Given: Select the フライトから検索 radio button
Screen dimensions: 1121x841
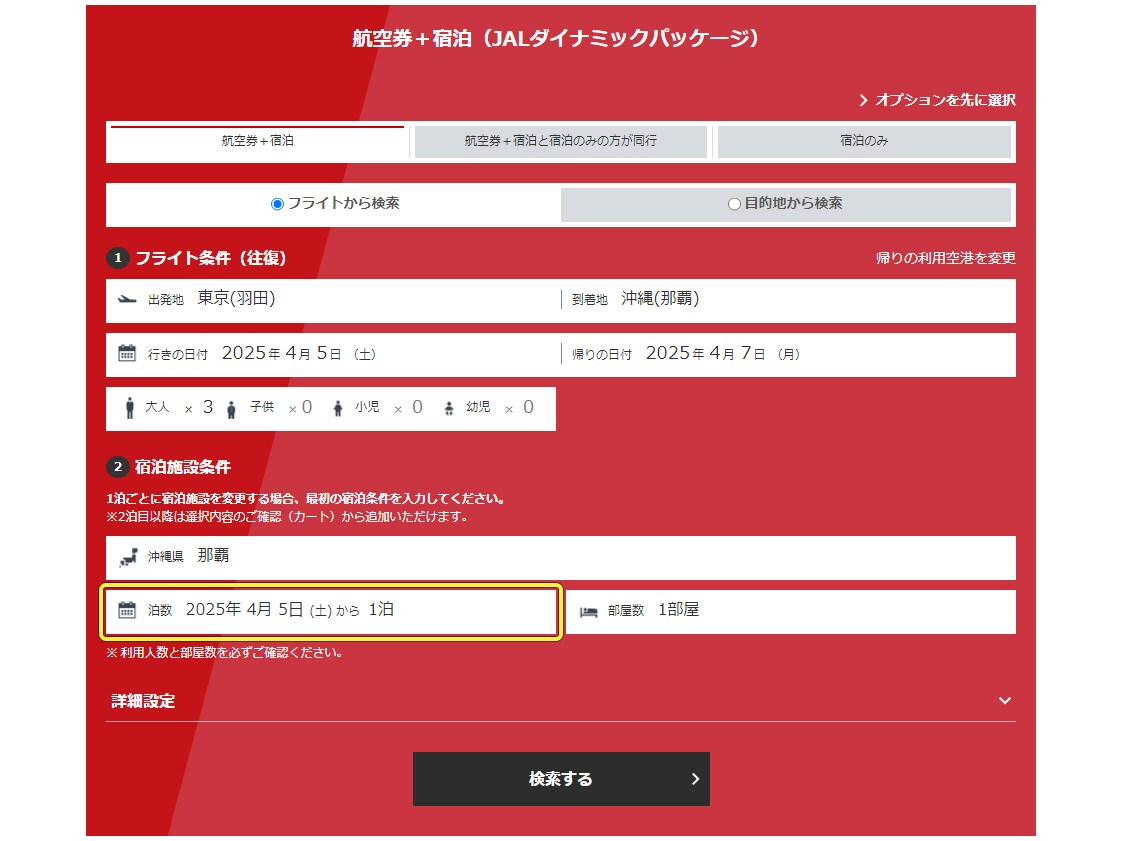Looking at the screenshot, I should coord(278,204).
